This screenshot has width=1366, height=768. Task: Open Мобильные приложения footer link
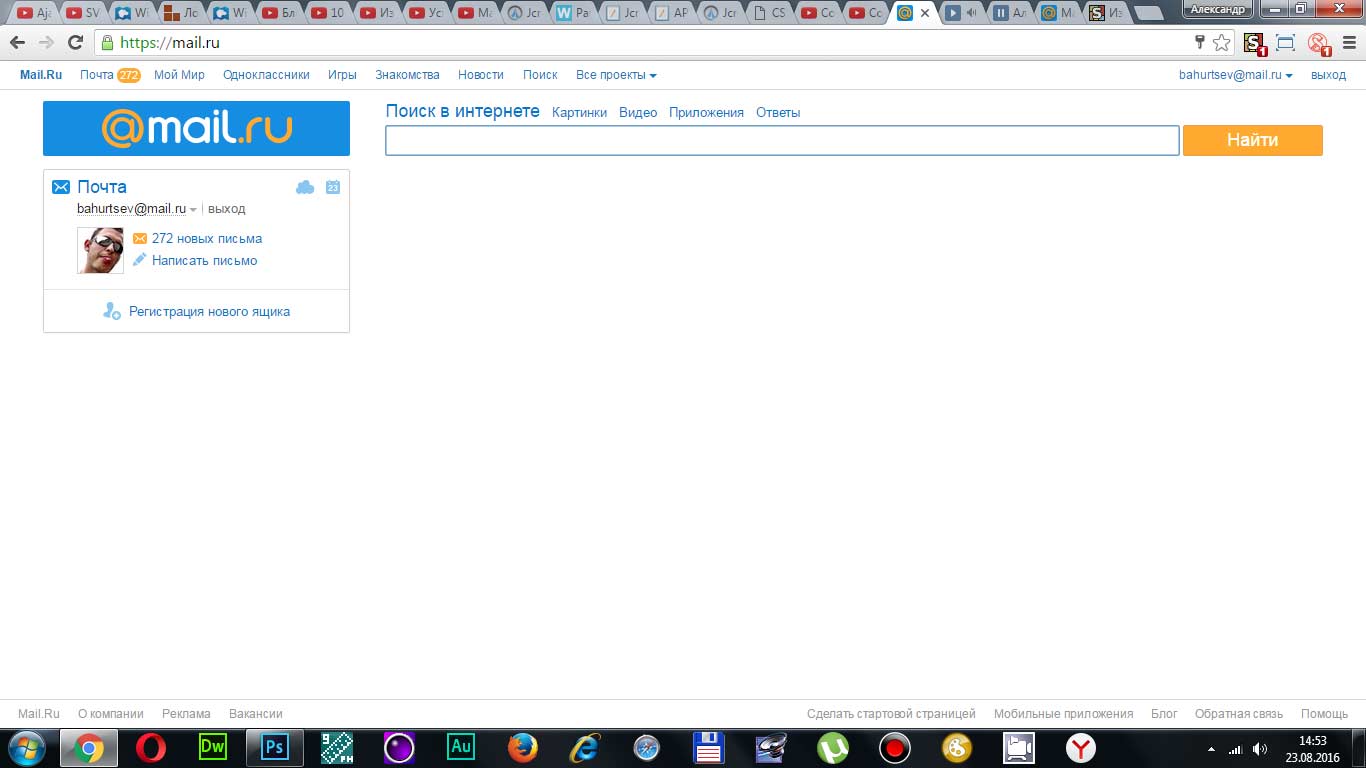click(1063, 714)
